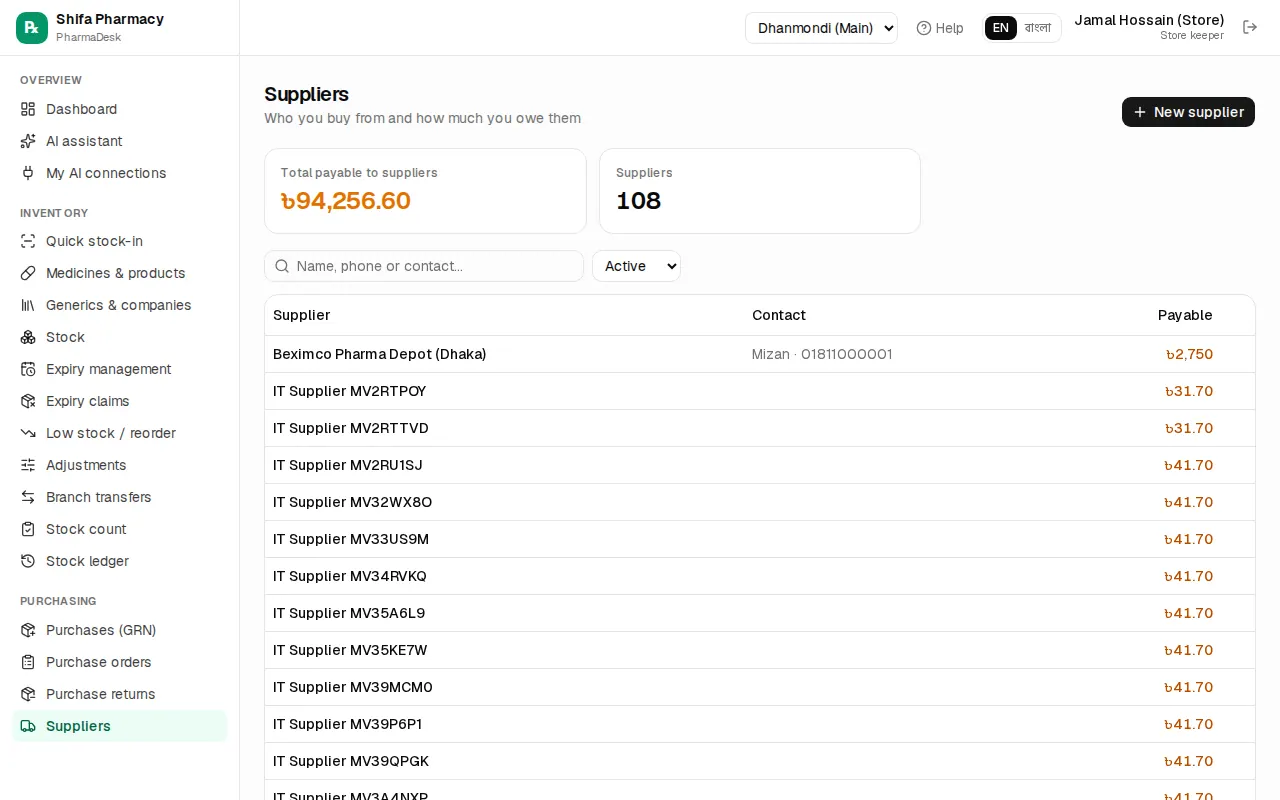Click the Quick stock-in scan icon
The image size is (1280, 800).
[28, 241]
